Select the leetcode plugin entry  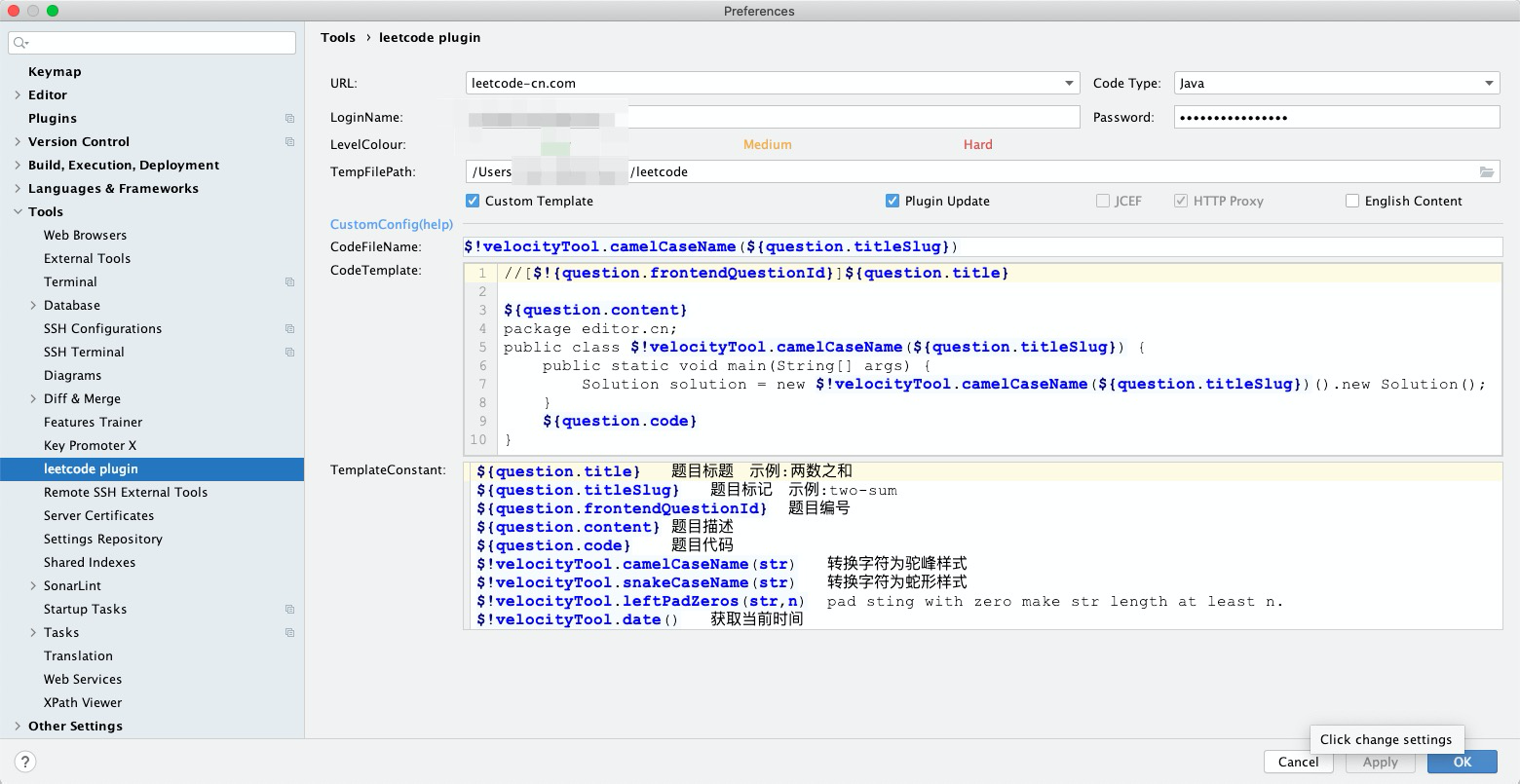(x=152, y=469)
